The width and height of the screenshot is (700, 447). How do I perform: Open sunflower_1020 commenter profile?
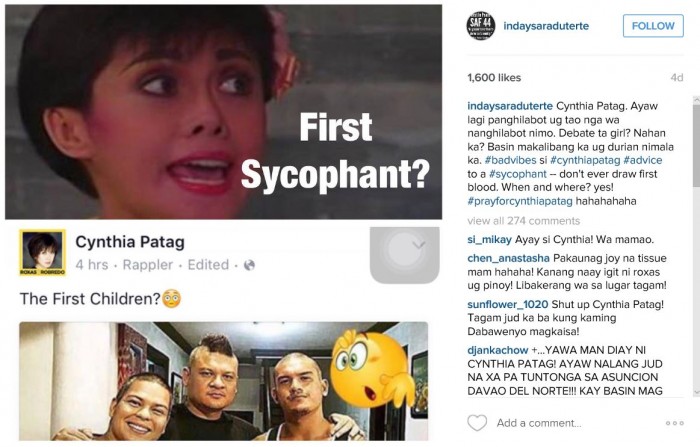tap(508, 304)
